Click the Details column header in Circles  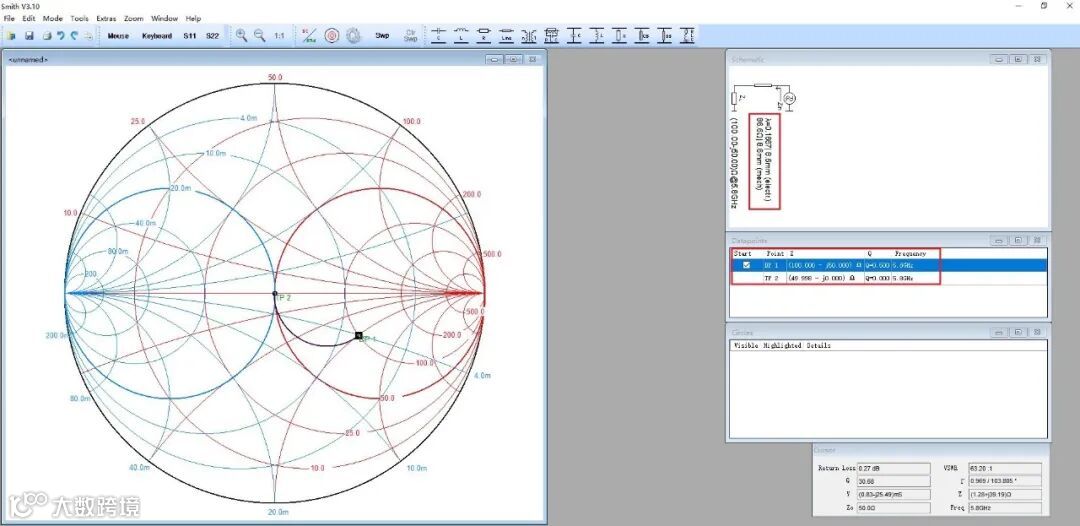pyautogui.click(x=818, y=345)
